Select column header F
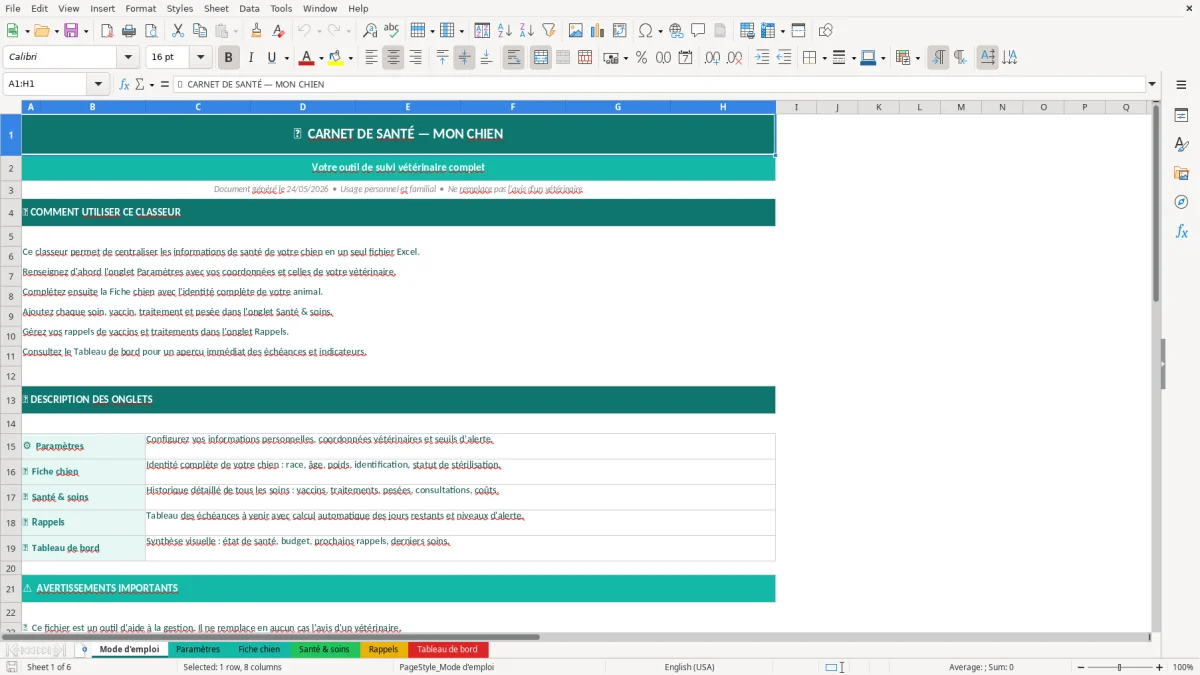The width and height of the screenshot is (1200, 675). pyautogui.click(x=513, y=107)
